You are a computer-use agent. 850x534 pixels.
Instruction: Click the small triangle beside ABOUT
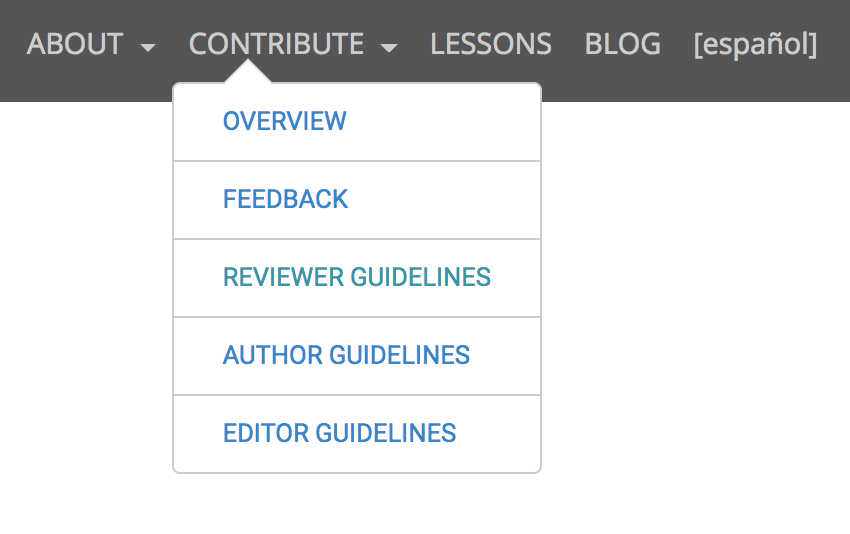pos(148,47)
